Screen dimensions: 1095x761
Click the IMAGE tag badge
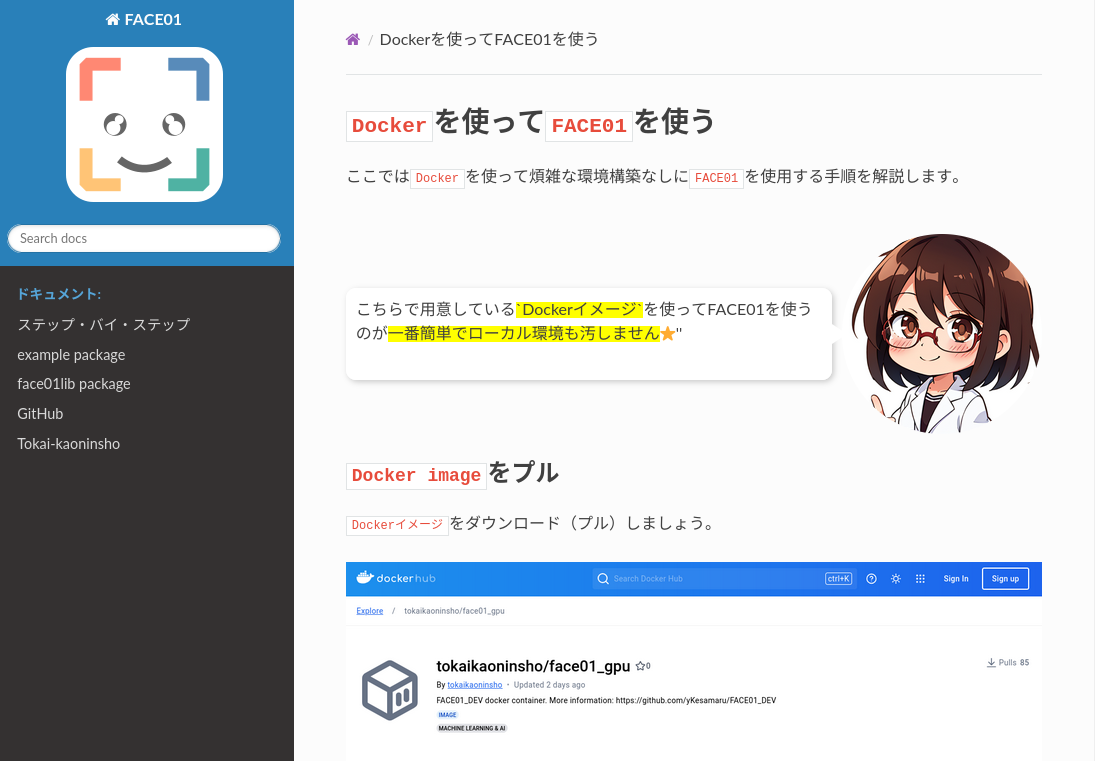pos(448,715)
